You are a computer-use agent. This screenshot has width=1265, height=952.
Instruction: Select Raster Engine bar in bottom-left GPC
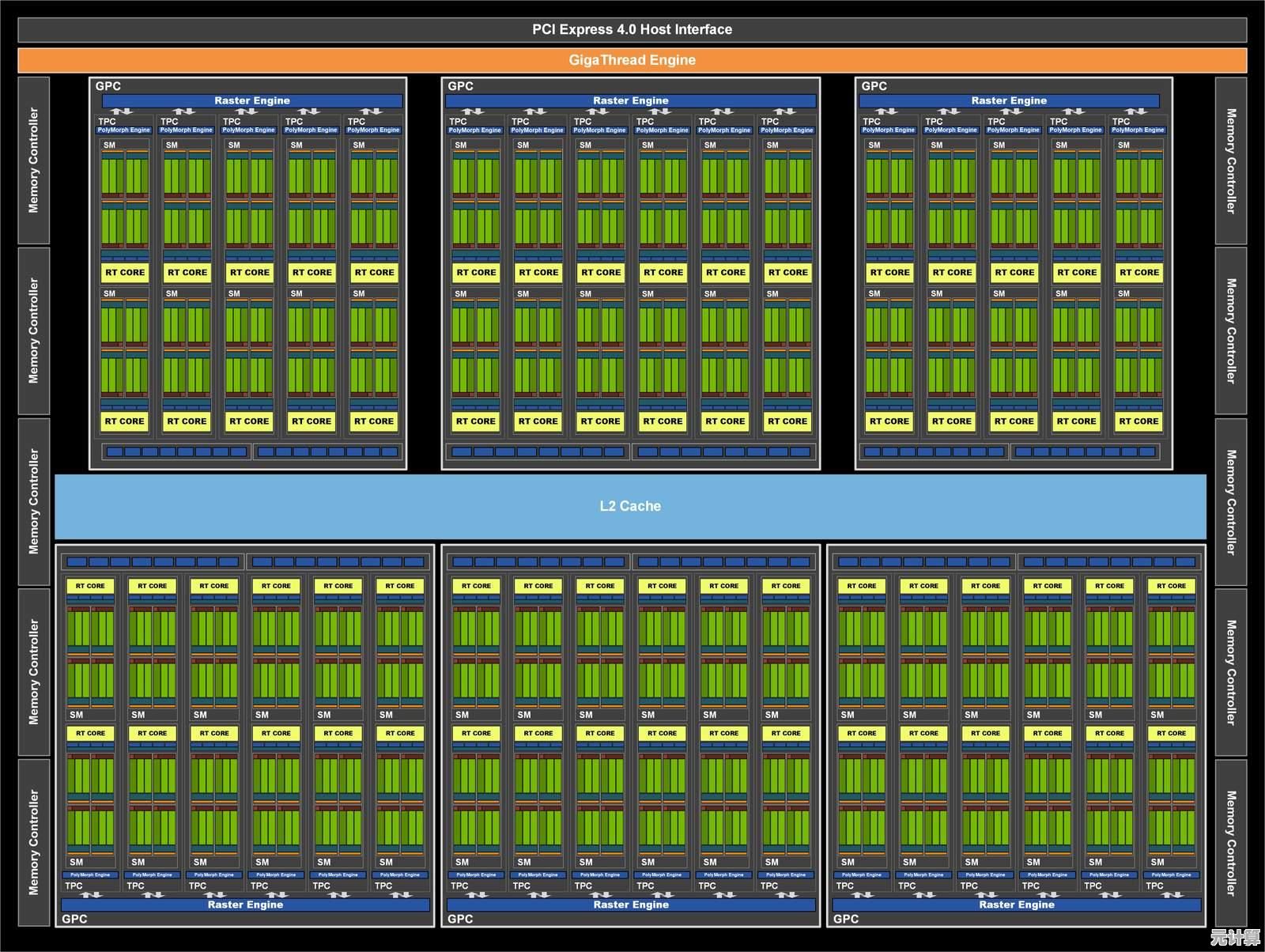[x=245, y=905]
